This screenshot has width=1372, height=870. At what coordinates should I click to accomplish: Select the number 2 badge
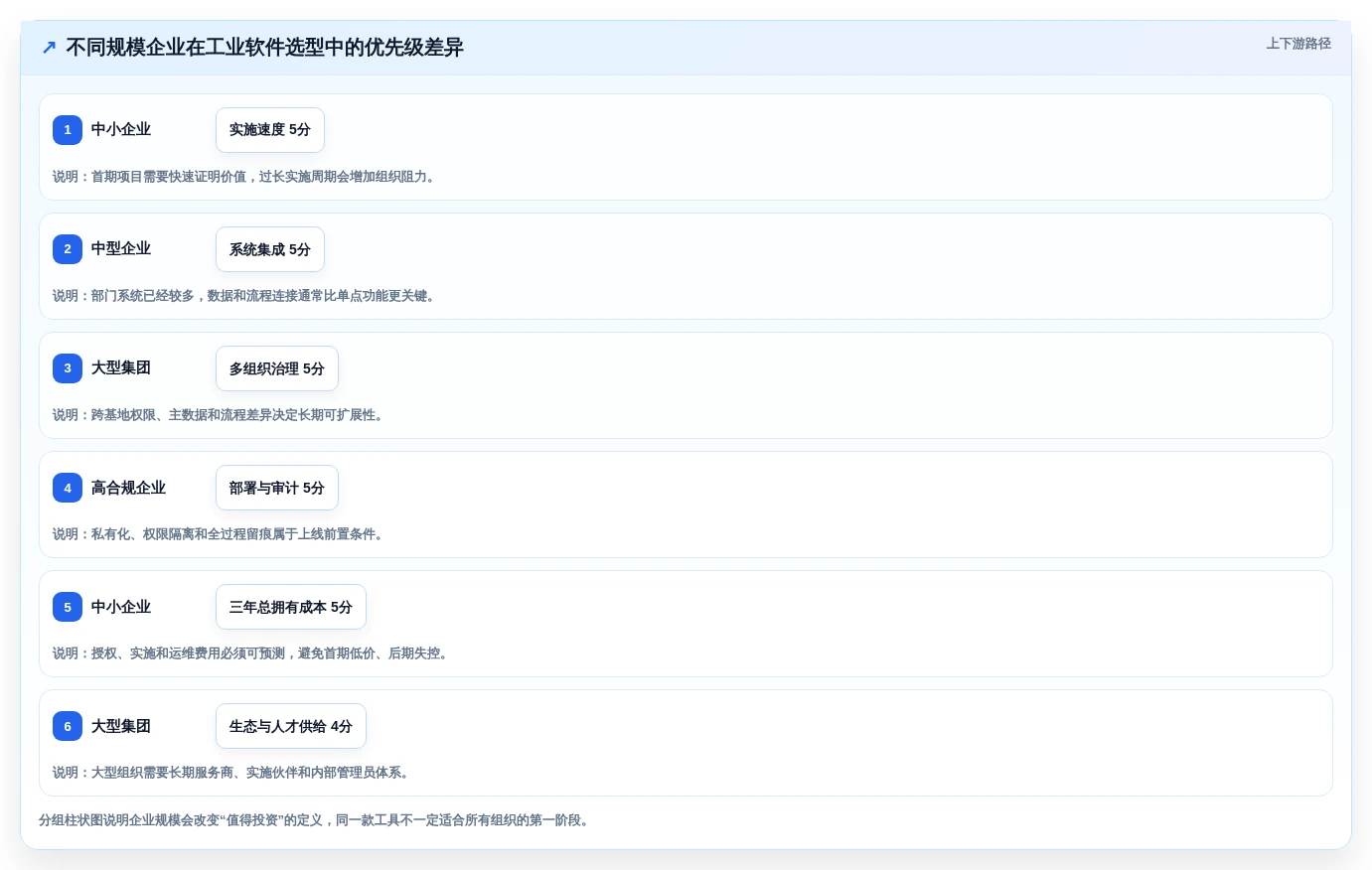pos(68,249)
